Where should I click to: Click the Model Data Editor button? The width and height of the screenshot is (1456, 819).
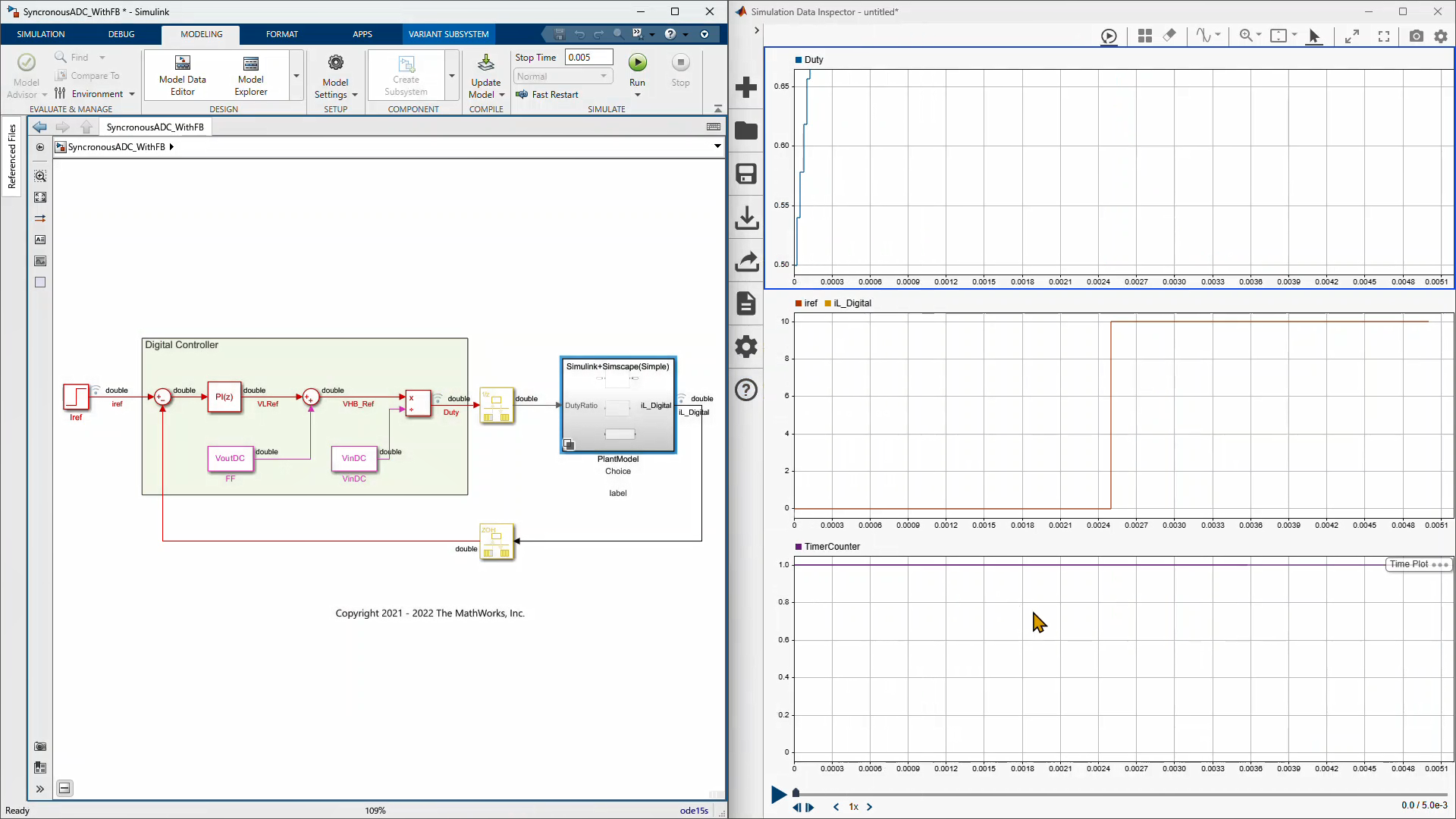182,76
